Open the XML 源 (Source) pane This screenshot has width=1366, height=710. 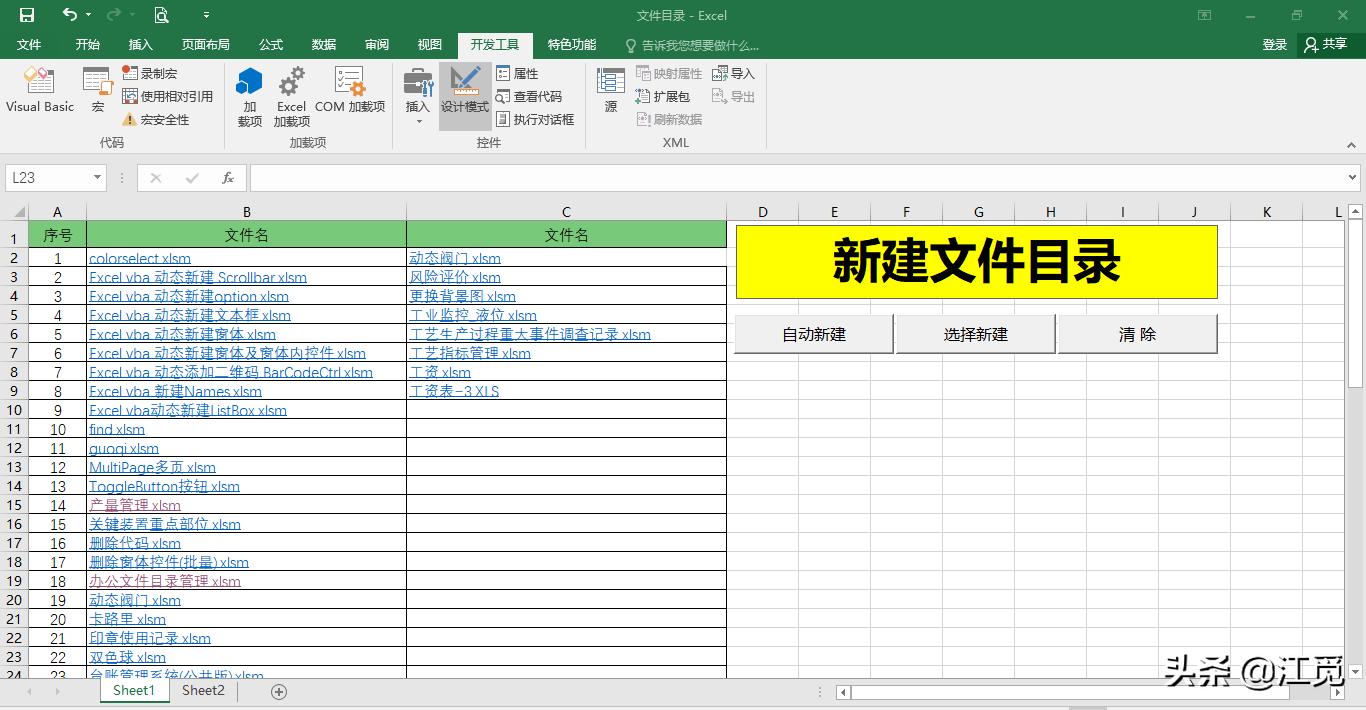tap(609, 92)
